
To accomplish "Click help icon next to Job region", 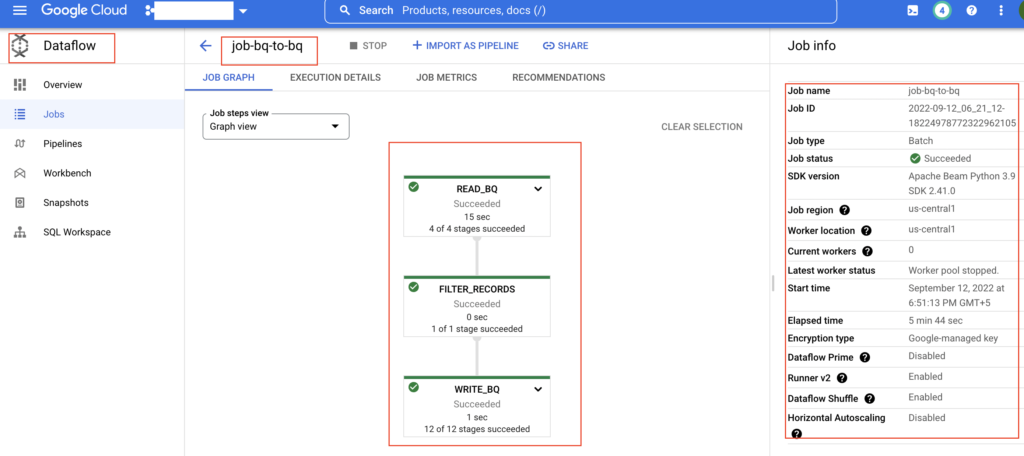I will (844, 210).
